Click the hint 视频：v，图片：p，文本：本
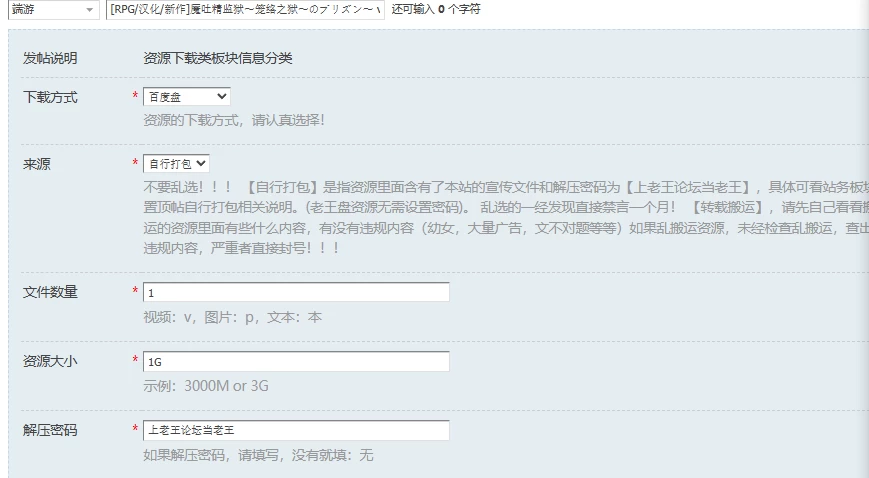The width and height of the screenshot is (869, 478). coord(233,317)
